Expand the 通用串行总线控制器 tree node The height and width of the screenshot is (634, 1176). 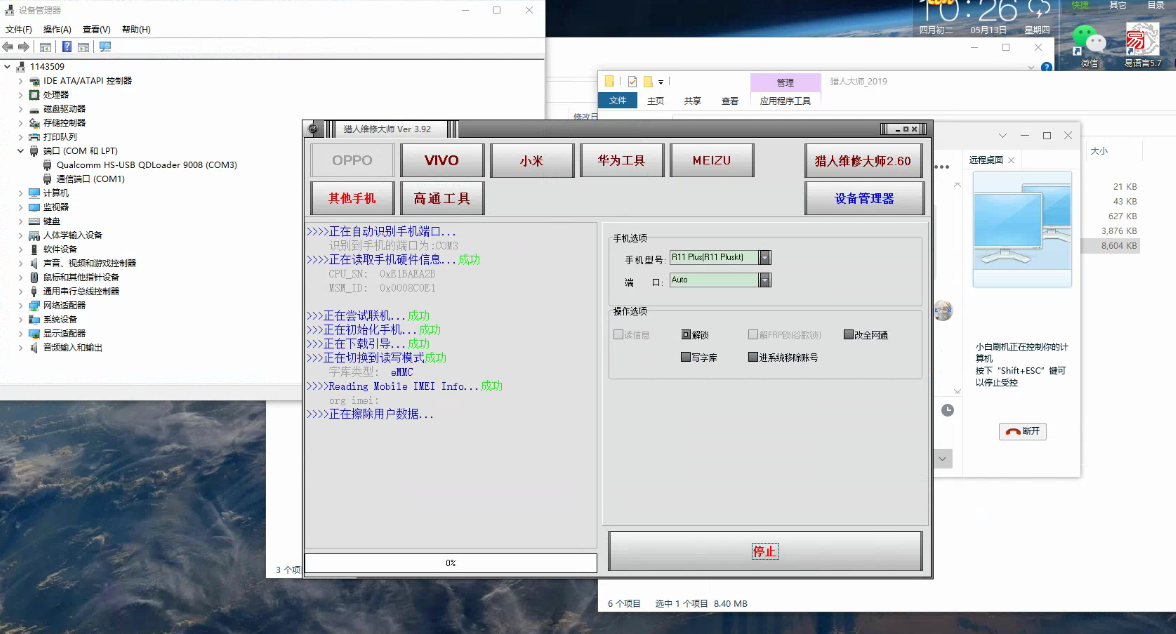(21, 291)
